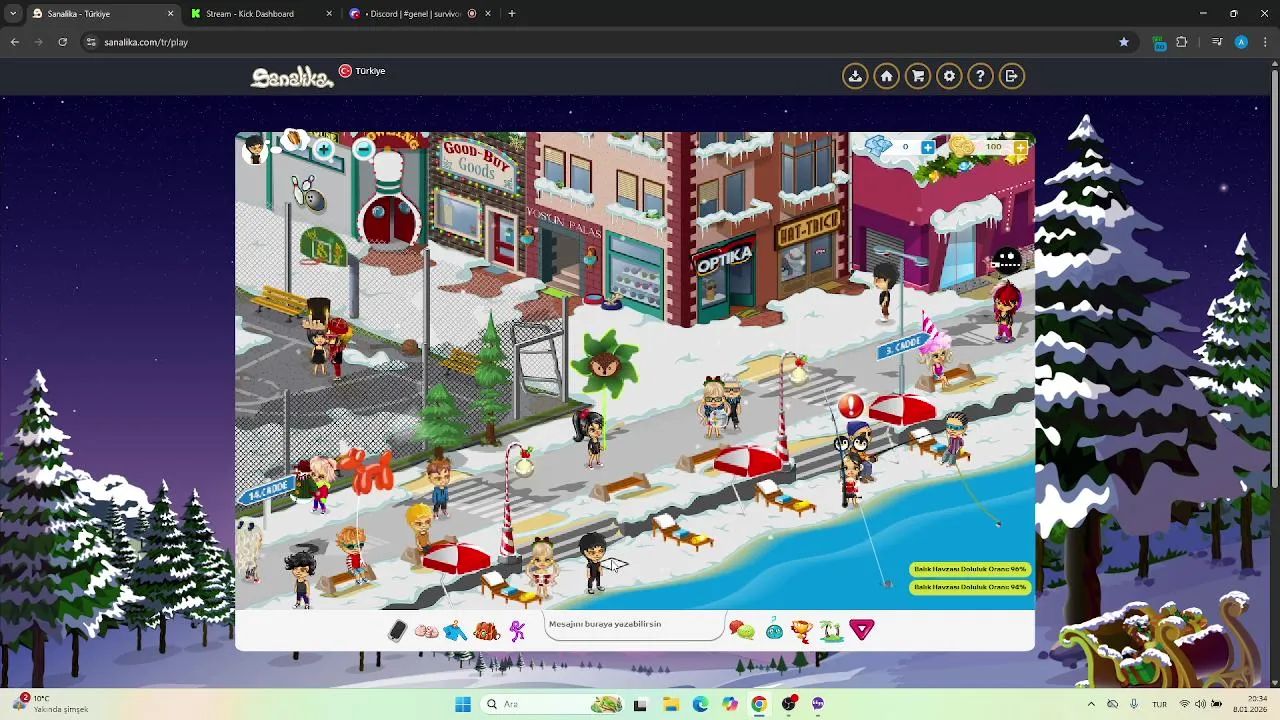Image resolution: width=1280 pixels, height=720 pixels.
Task: Open a new browser tab
Action: (x=512, y=14)
